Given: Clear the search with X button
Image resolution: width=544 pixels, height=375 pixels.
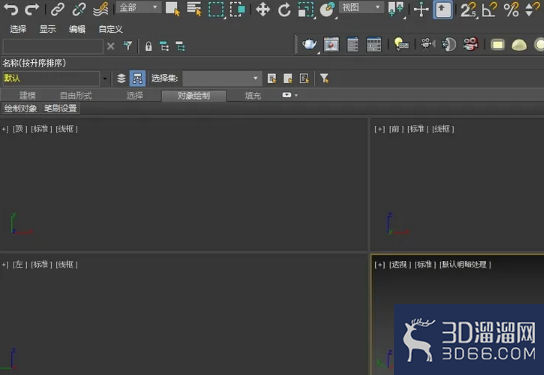Looking at the screenshot, I should 111,46.
